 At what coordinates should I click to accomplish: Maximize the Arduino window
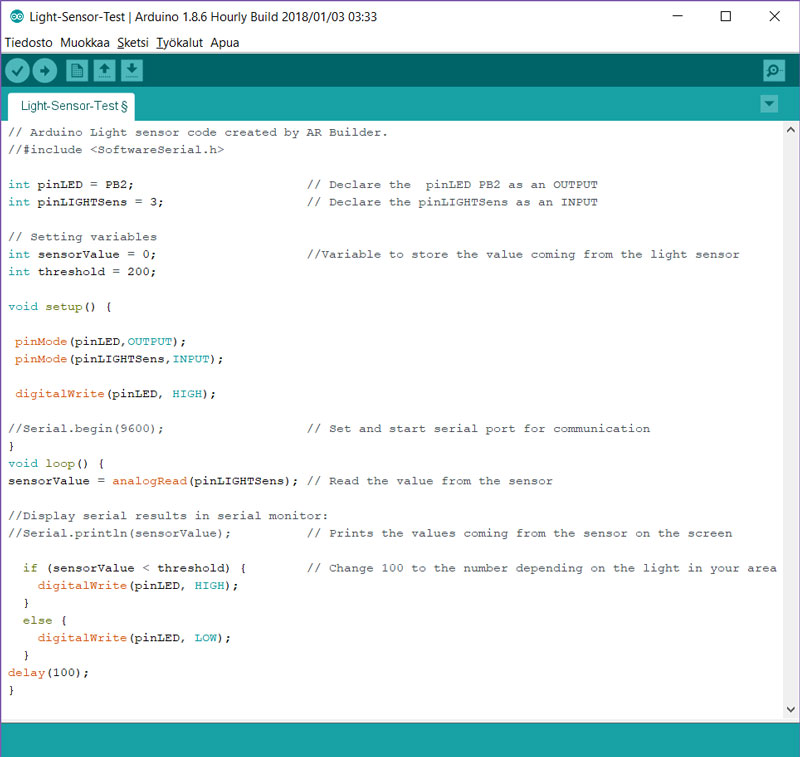tap(726, 16)
